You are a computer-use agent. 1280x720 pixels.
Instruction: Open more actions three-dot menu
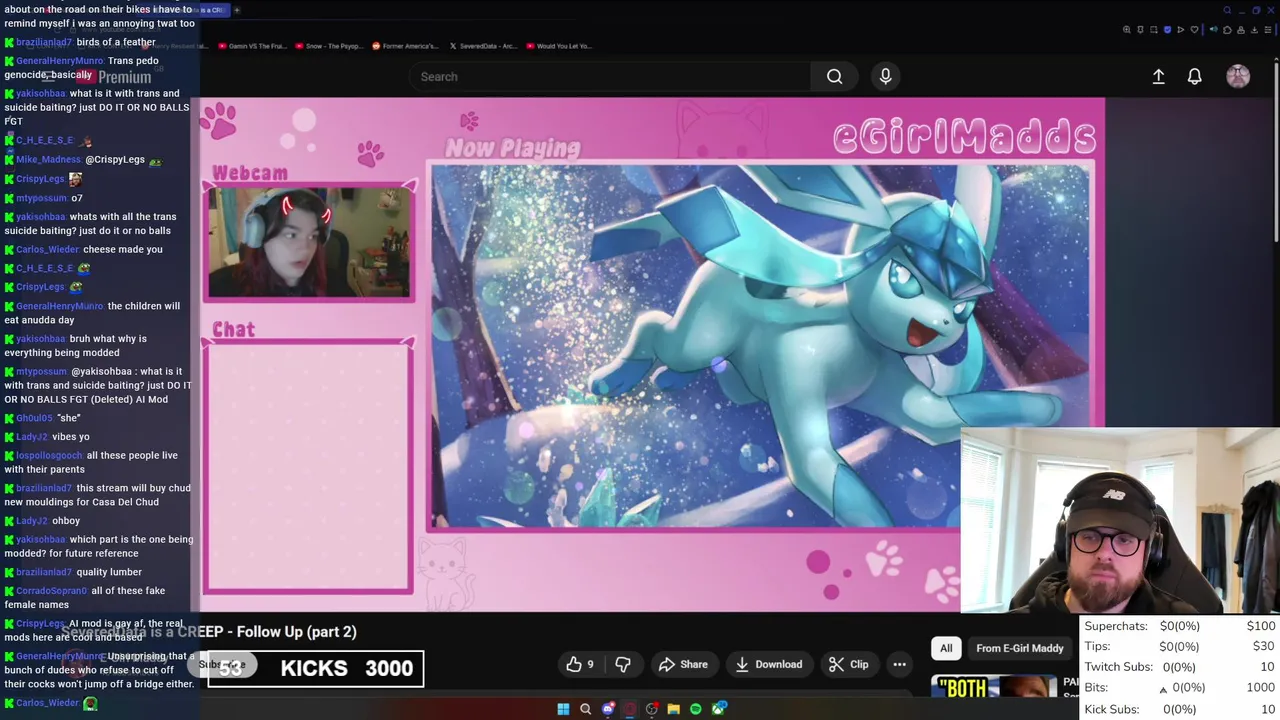pyautogui.click(x=899, y=664)
